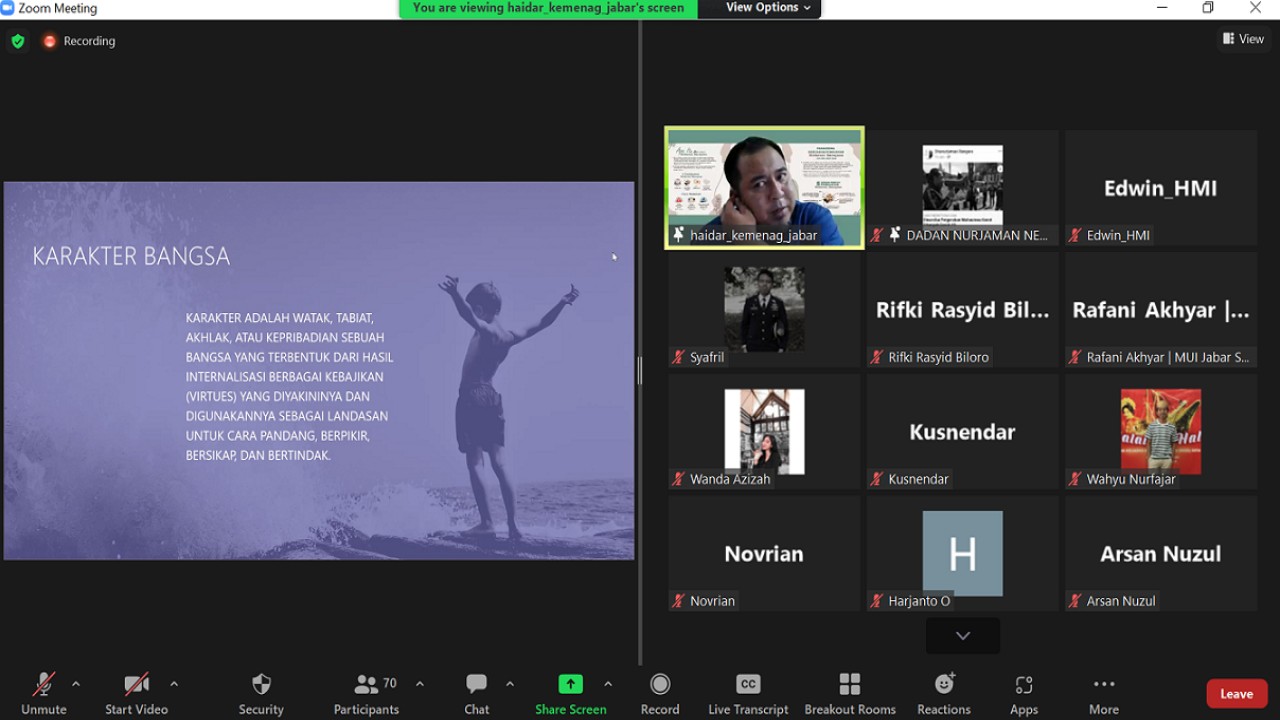Open the View Options dropdown
Screen dimensions: 1280x720
(x=768, y=8)
